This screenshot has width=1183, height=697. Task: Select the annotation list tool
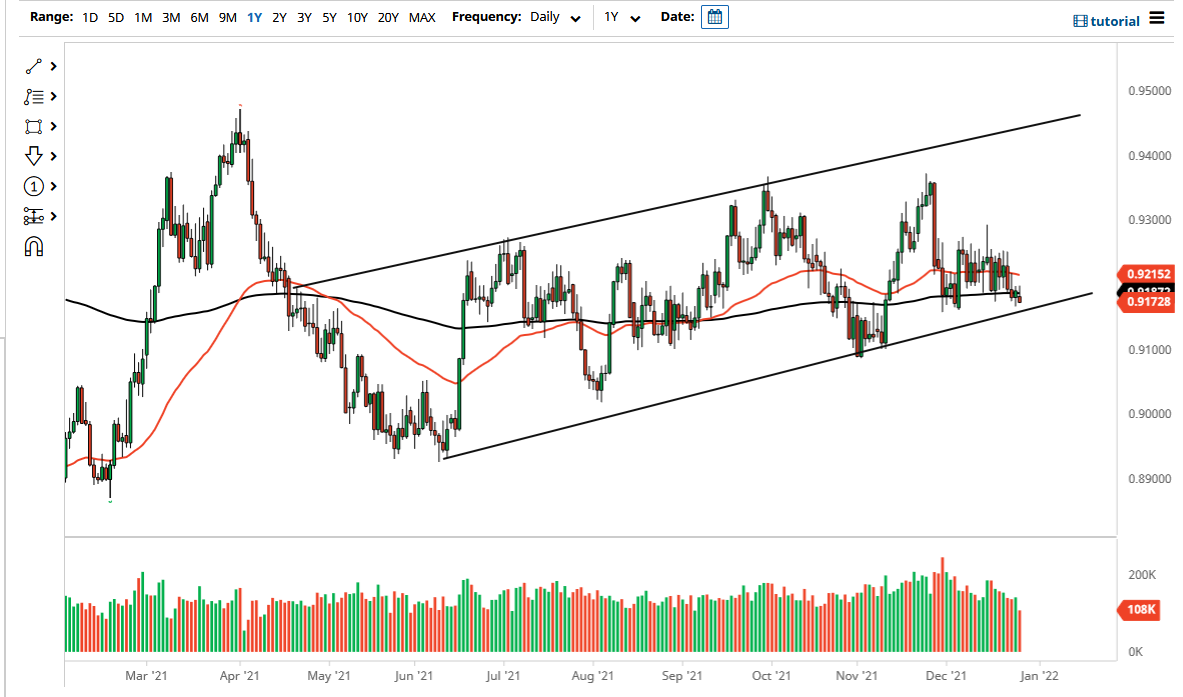click(x=34, y=96)
